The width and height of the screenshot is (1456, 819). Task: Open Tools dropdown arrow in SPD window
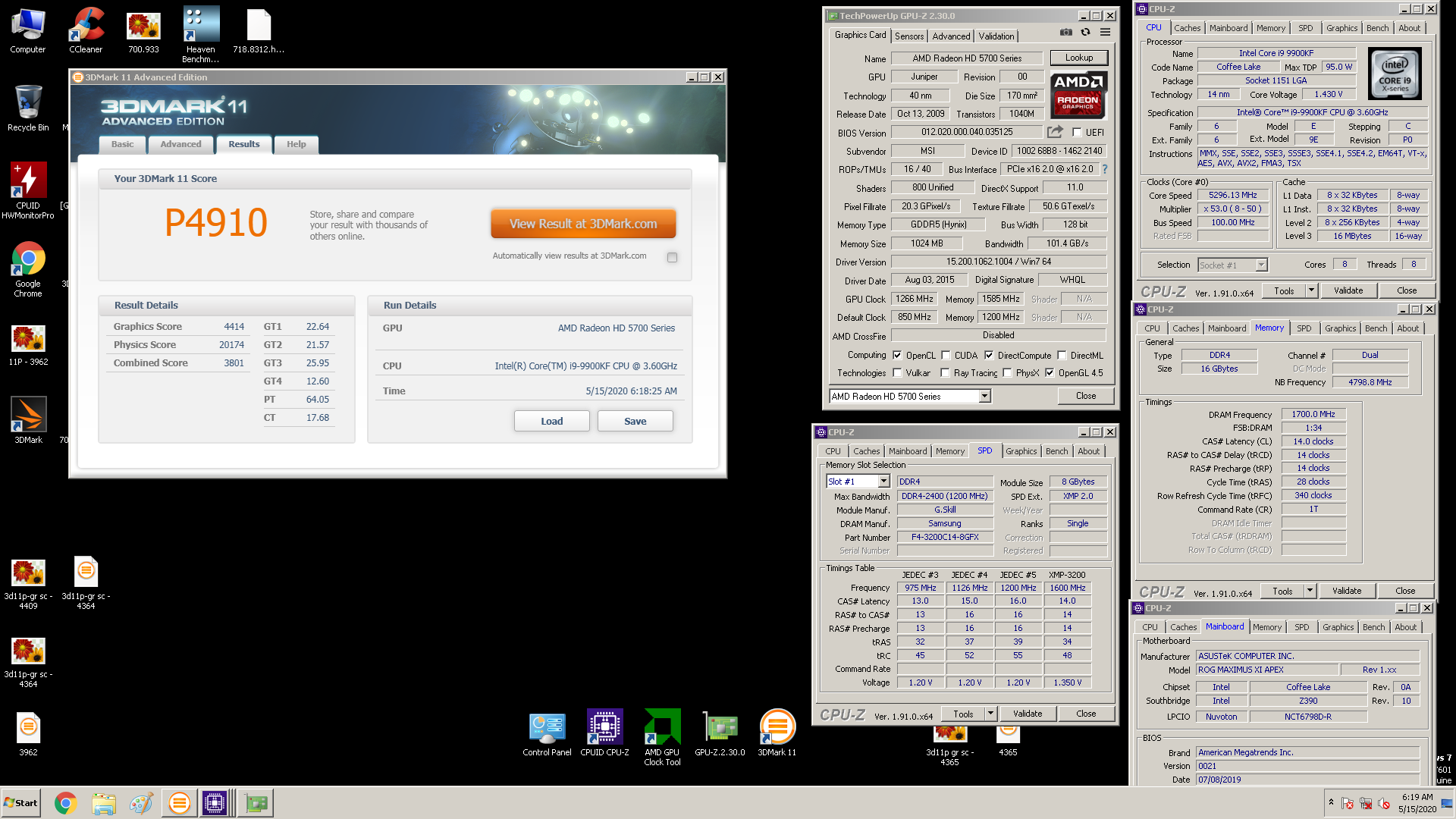(x=990, y=714)
